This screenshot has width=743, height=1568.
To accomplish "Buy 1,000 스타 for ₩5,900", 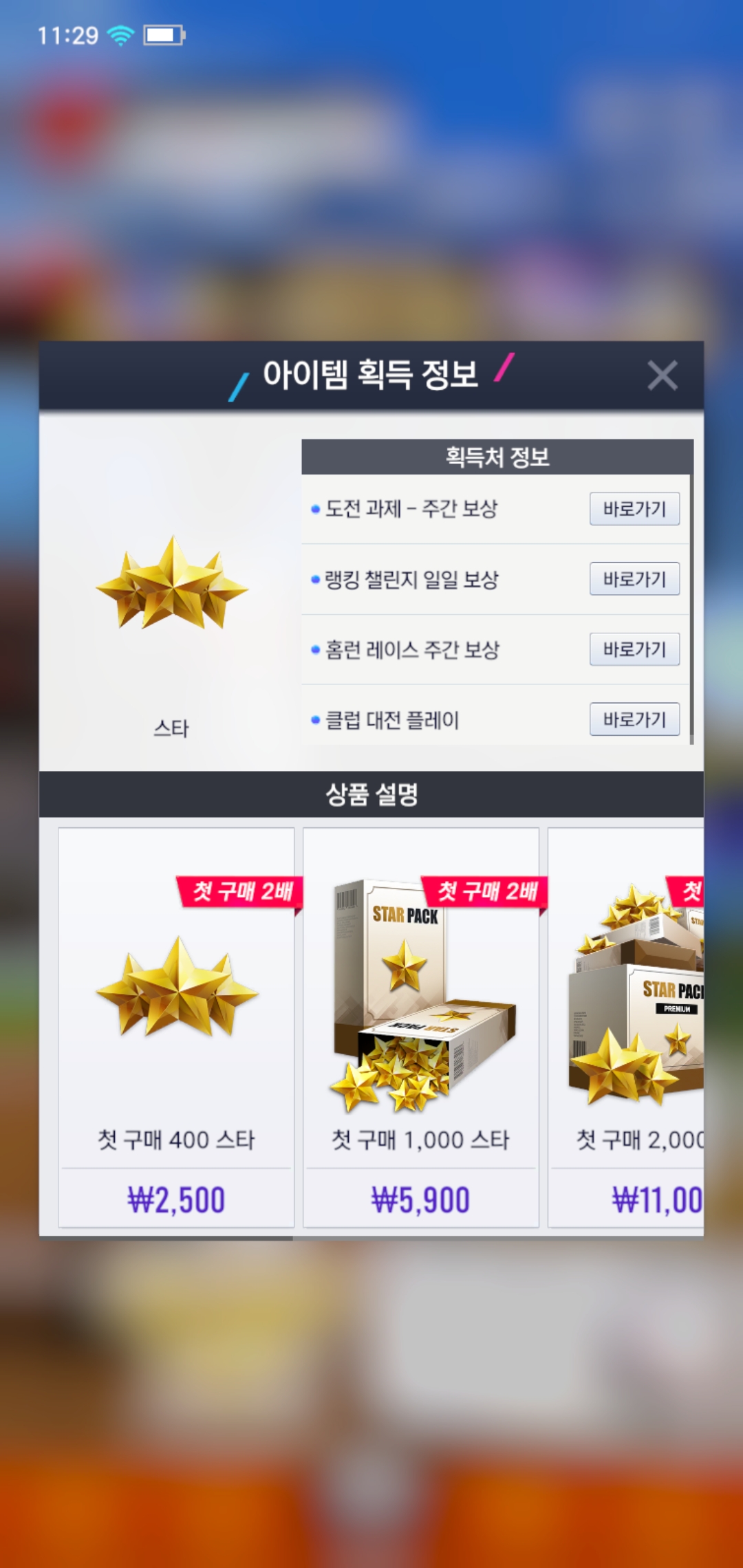I will pyautogui.click(x=420, y=1200).
